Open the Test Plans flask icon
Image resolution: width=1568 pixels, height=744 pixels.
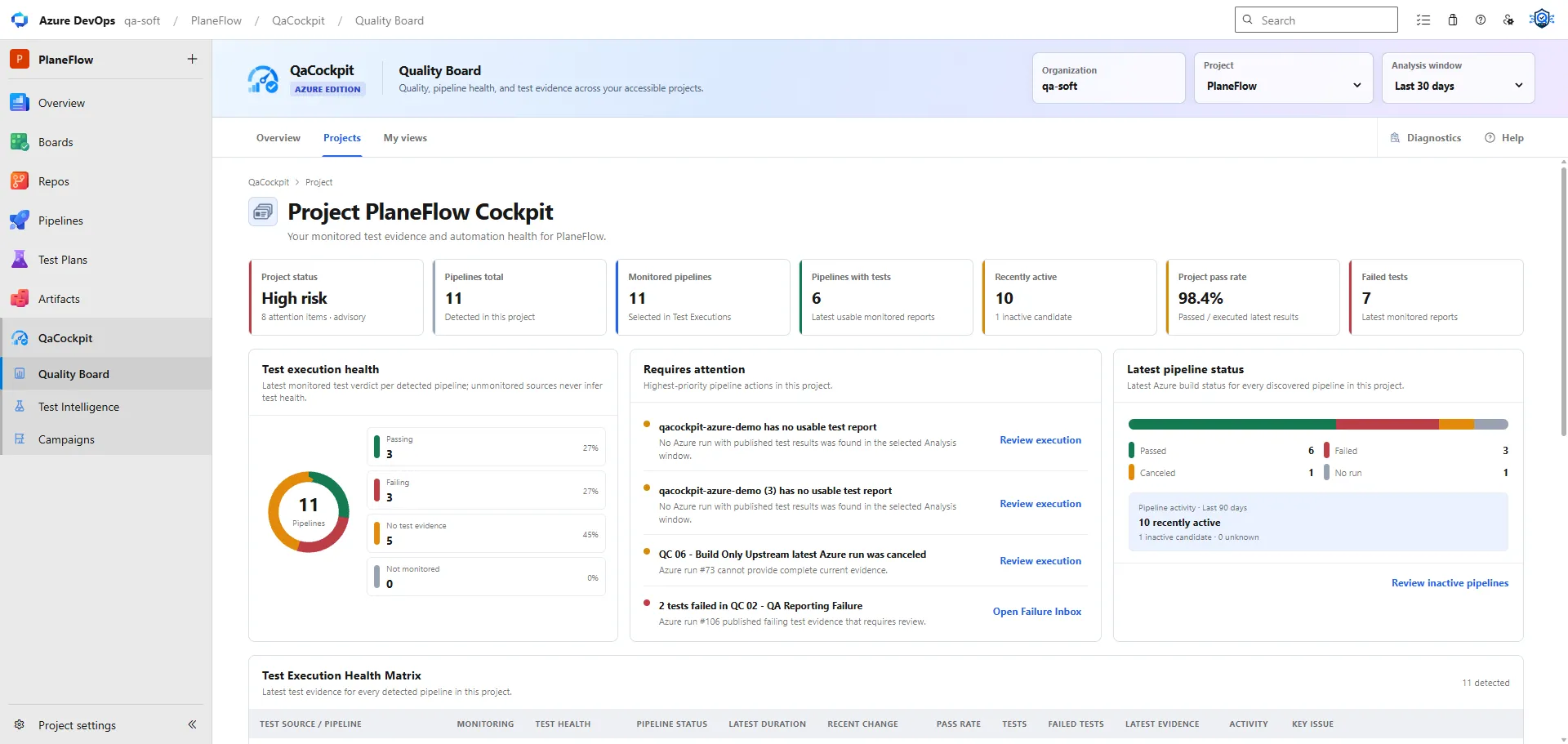click(20, 260)
